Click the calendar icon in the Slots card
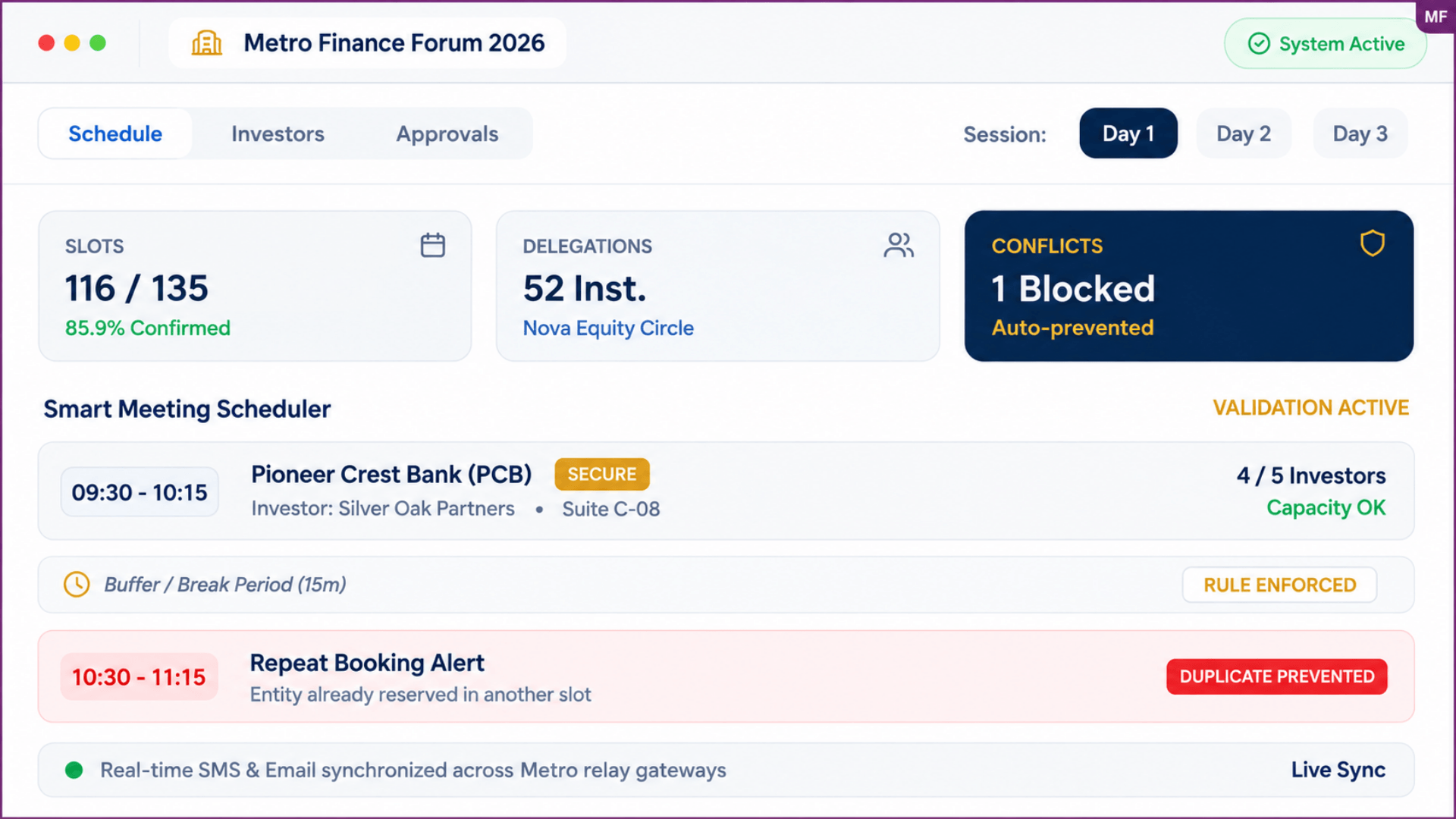 [433, 245]
